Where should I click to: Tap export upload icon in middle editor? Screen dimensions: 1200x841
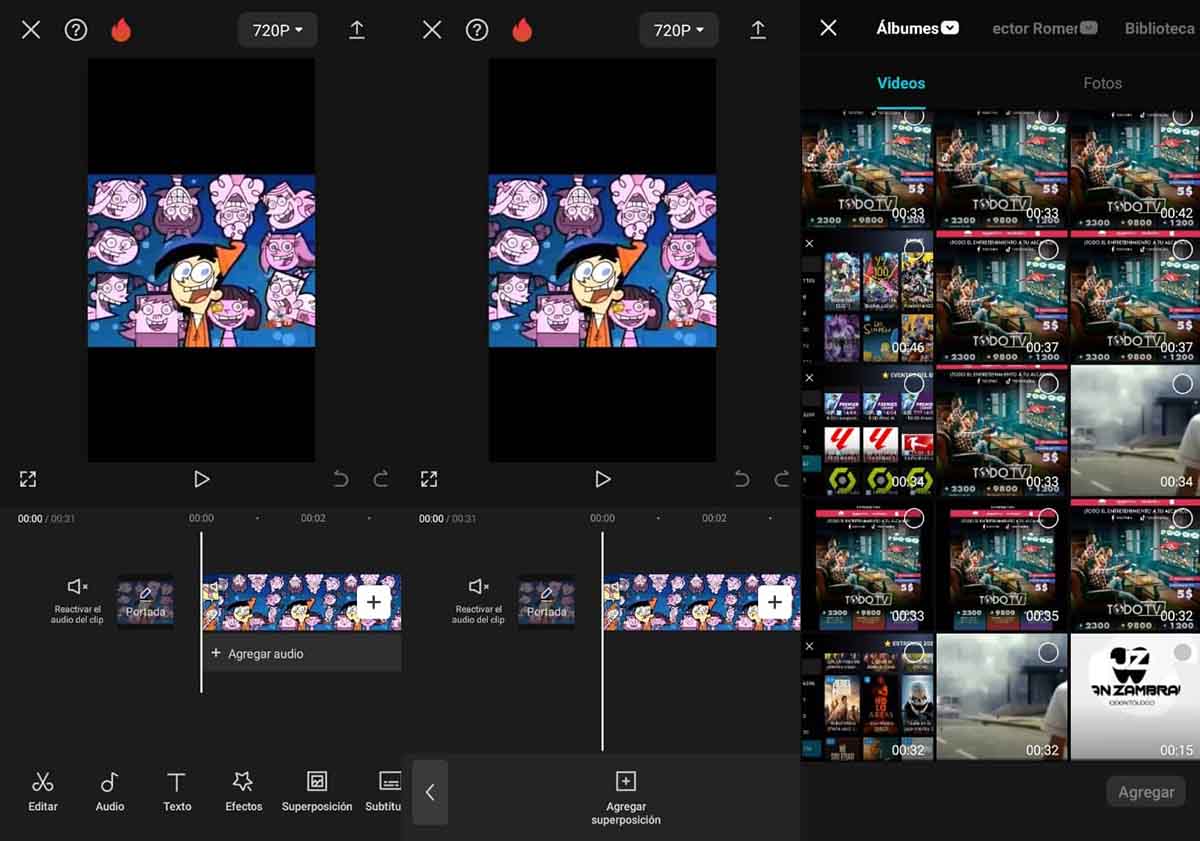click(758, 30)
